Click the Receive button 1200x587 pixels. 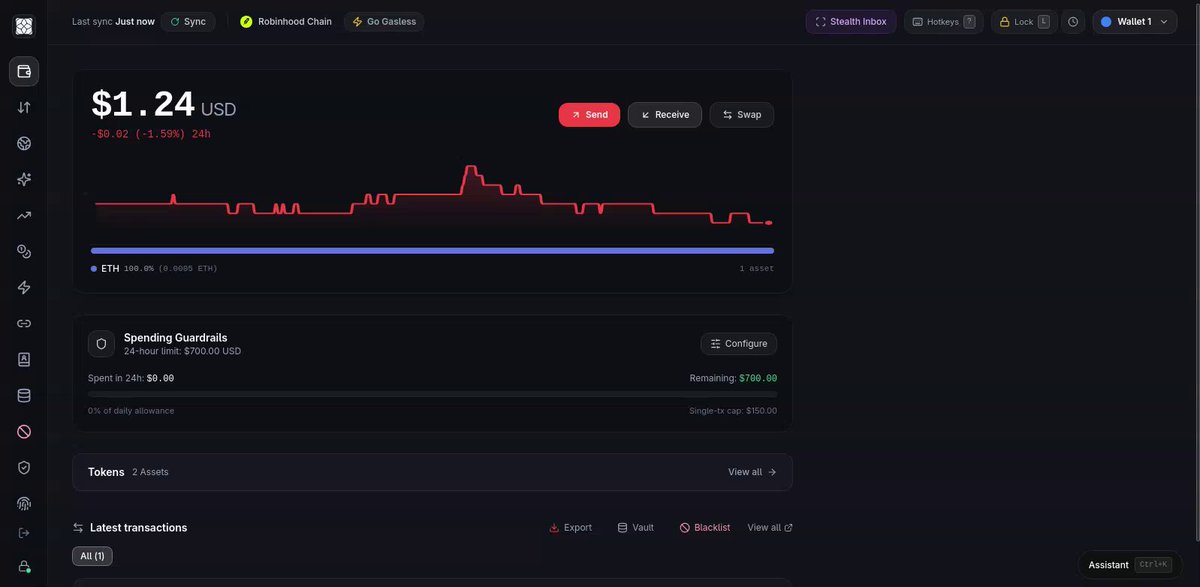665,115
